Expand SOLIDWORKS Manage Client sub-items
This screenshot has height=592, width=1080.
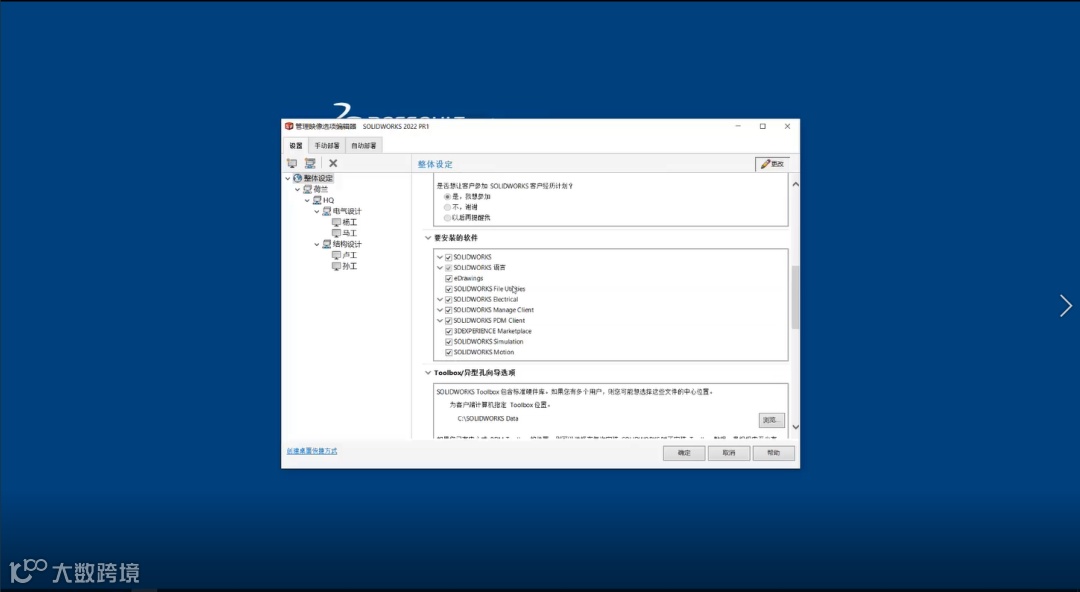tap(439, 310)
